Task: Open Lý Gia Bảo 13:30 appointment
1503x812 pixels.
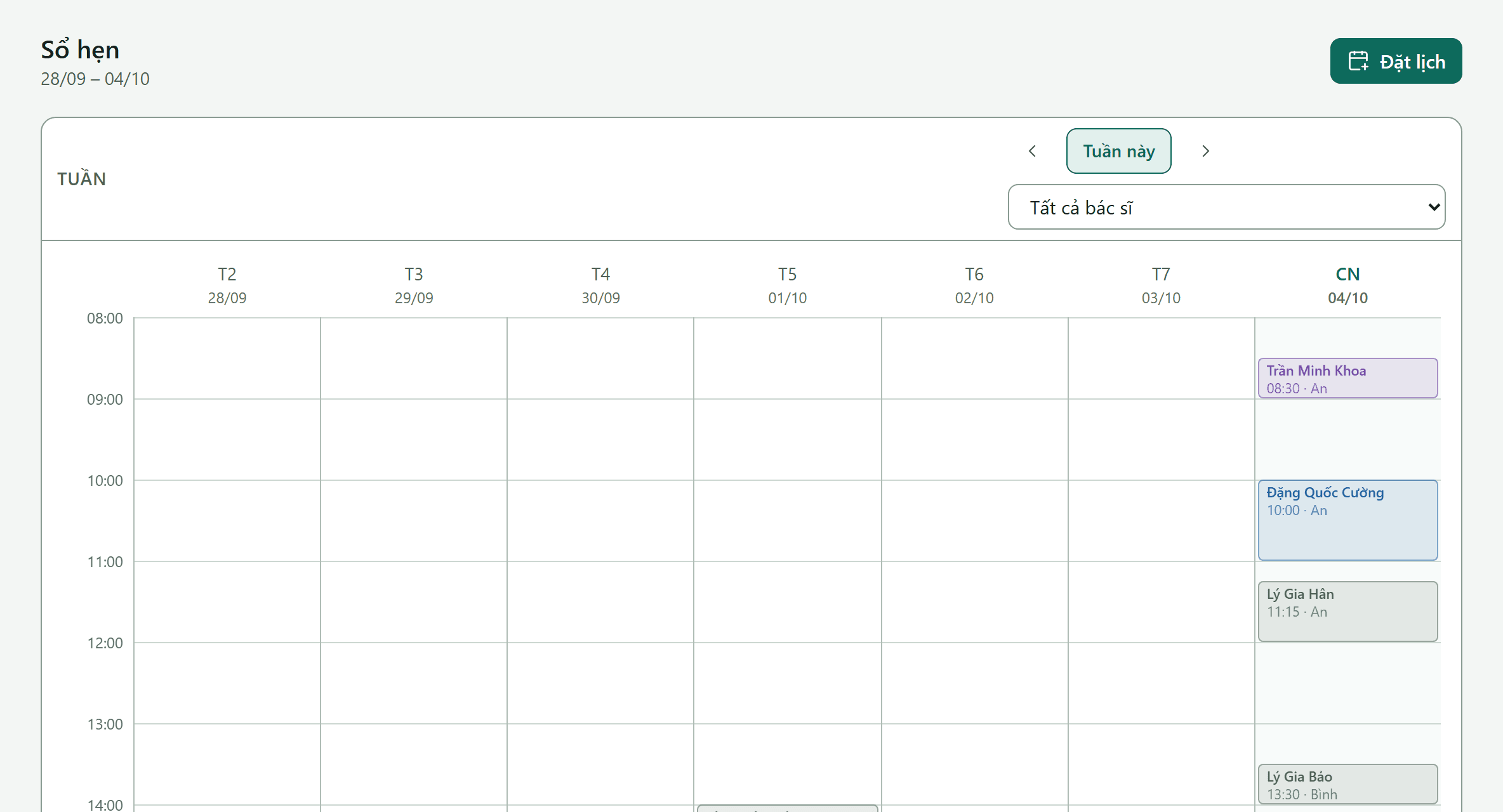Action: (x=1347, y=785)
